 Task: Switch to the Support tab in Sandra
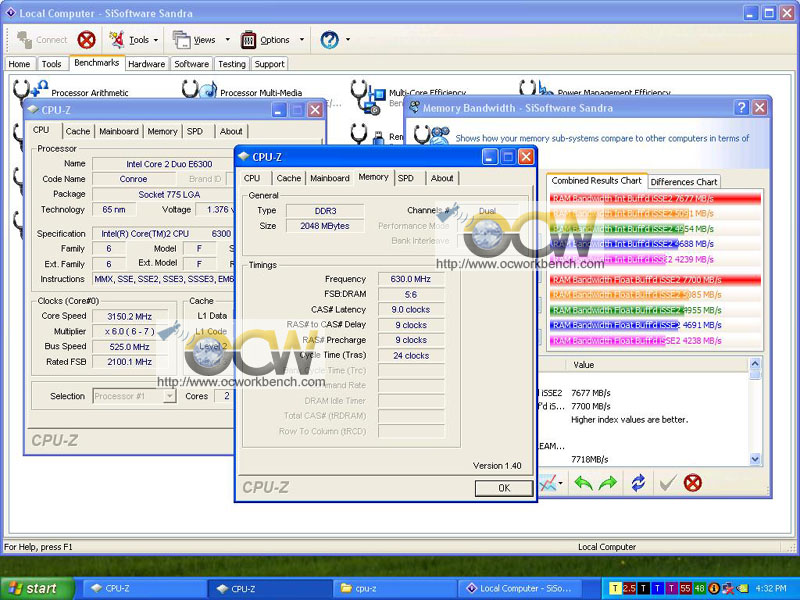269,64
